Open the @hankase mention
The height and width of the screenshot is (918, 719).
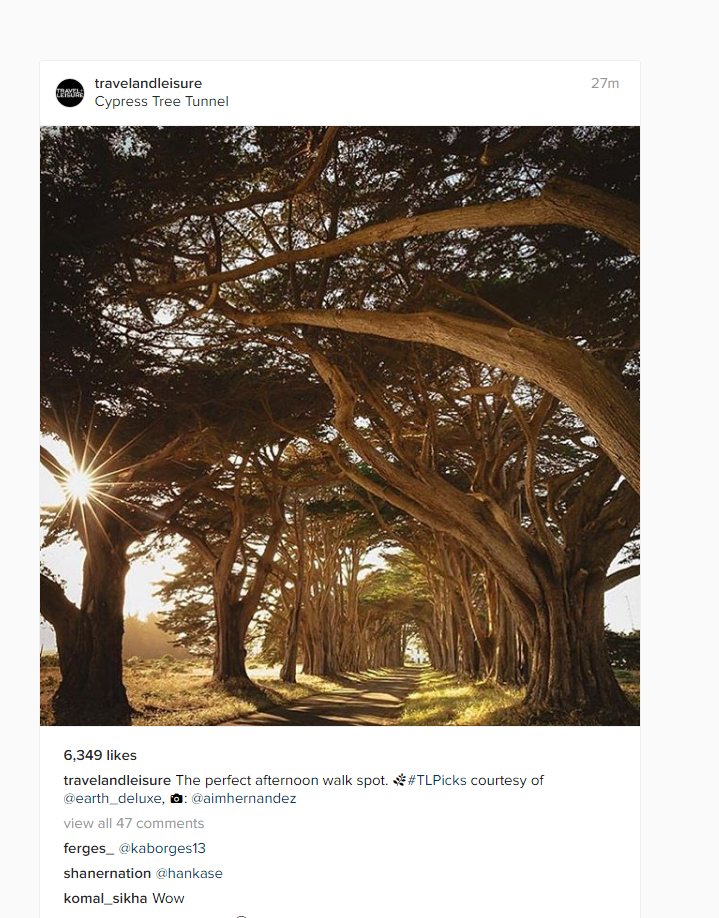click(x=189, y=874)
